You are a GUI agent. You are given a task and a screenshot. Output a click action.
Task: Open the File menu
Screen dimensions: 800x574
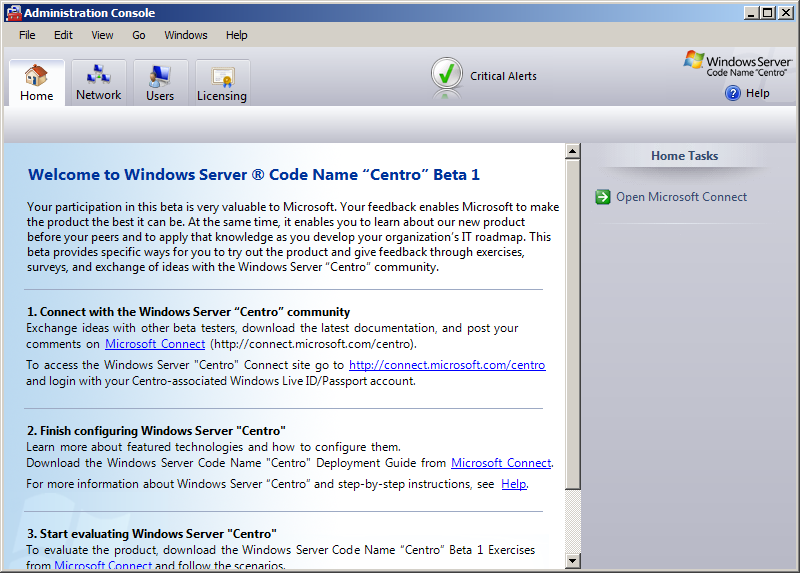[x=27, y=35]
